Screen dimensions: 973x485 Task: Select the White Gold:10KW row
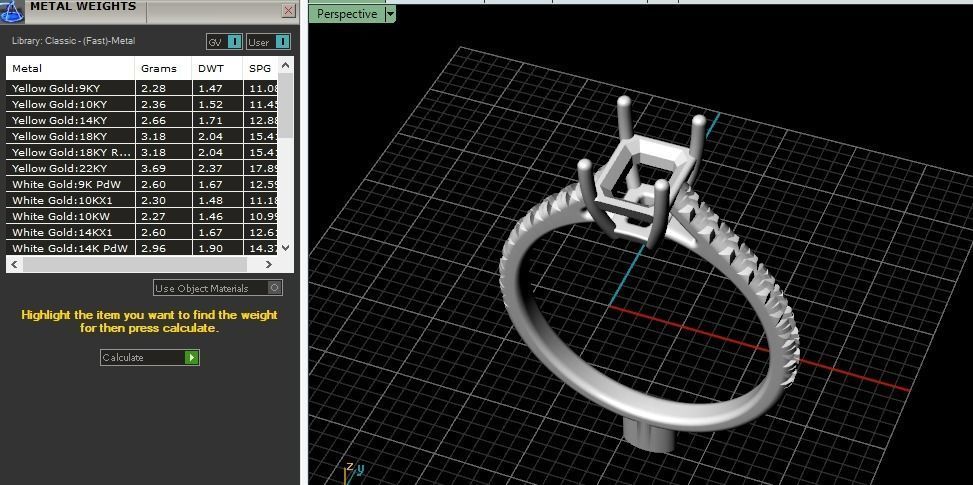tap(142, 216)
